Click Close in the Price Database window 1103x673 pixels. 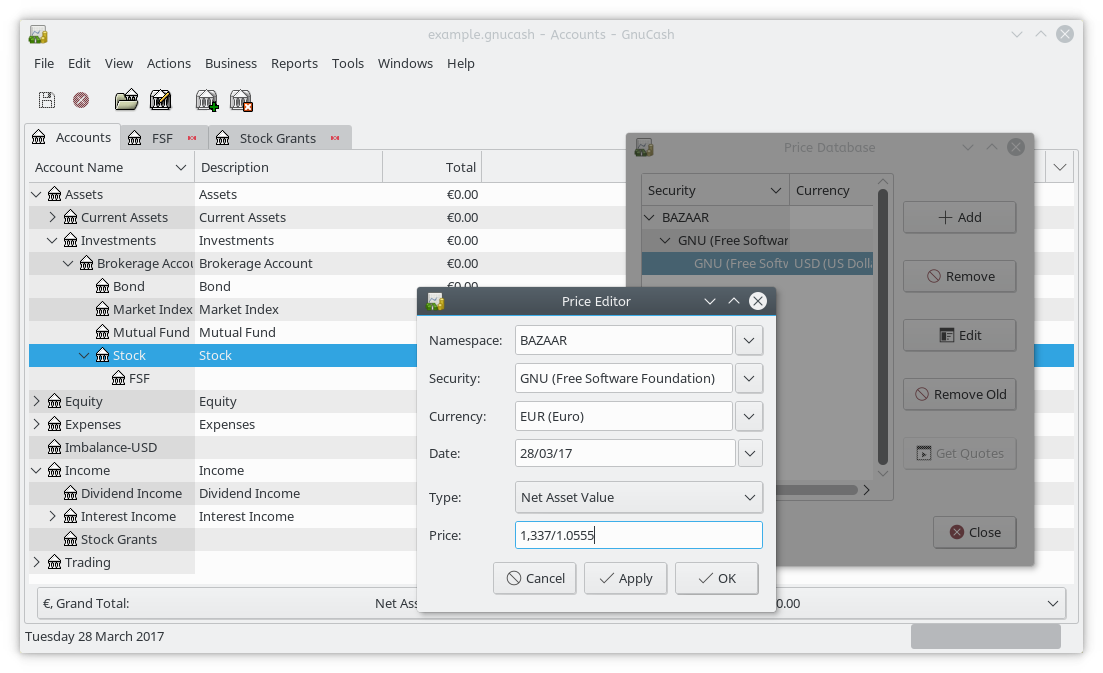point(975,532)
